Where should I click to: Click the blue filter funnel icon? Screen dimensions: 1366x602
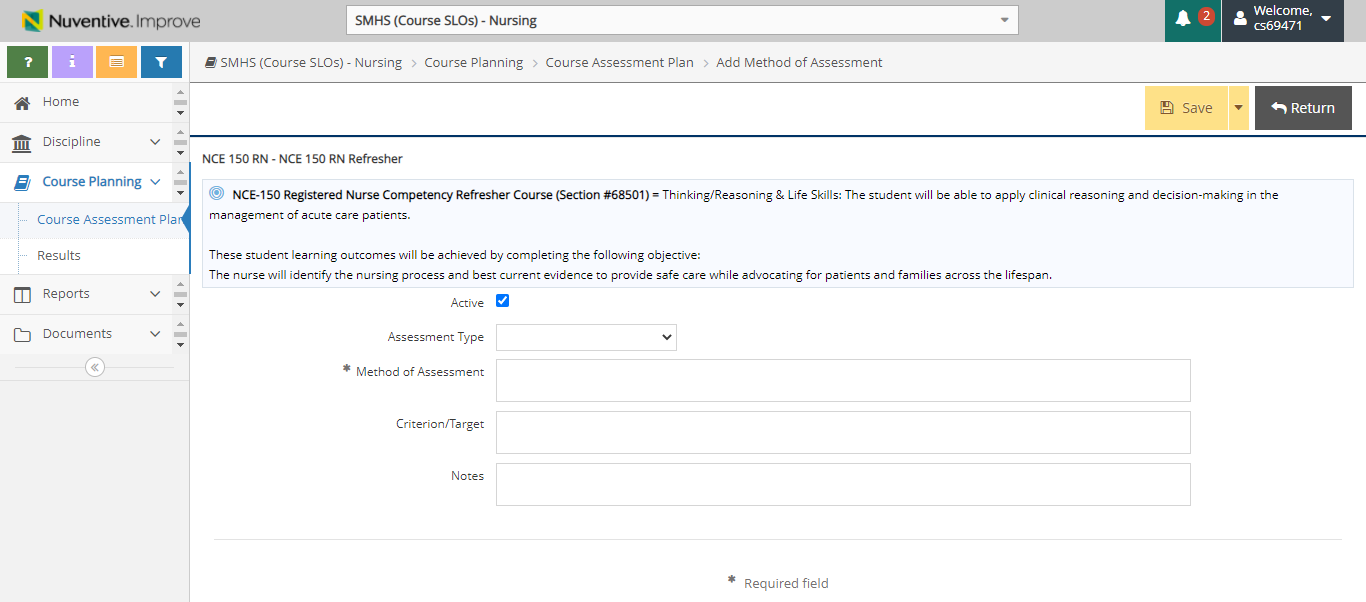(161, 62)
